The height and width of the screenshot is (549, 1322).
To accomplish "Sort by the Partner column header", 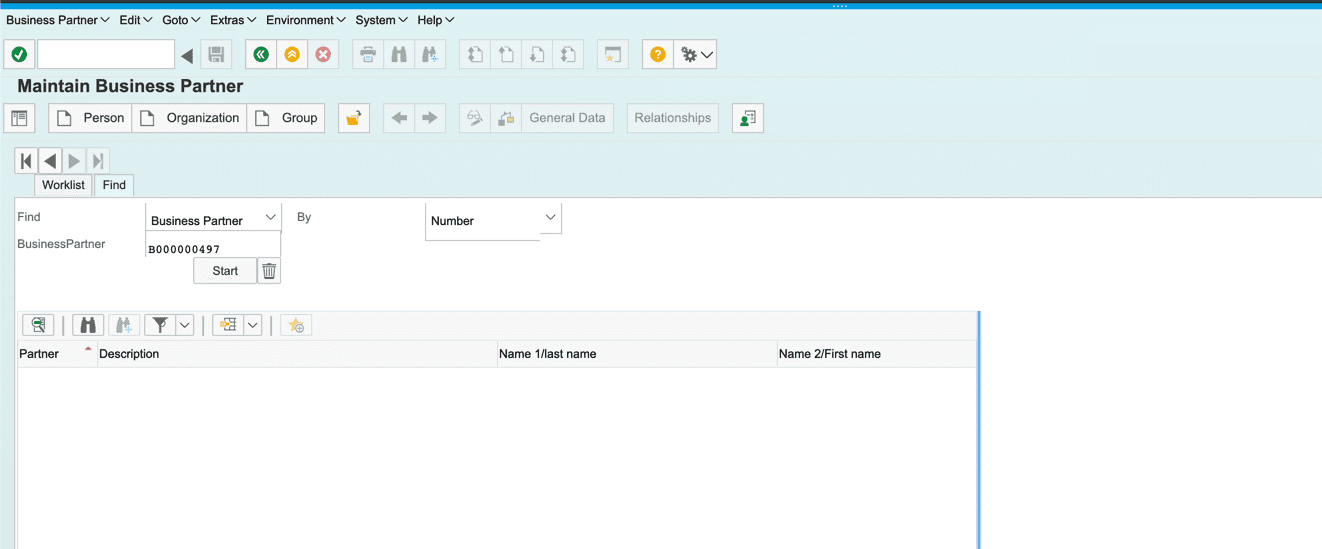I will coord(57,354).
